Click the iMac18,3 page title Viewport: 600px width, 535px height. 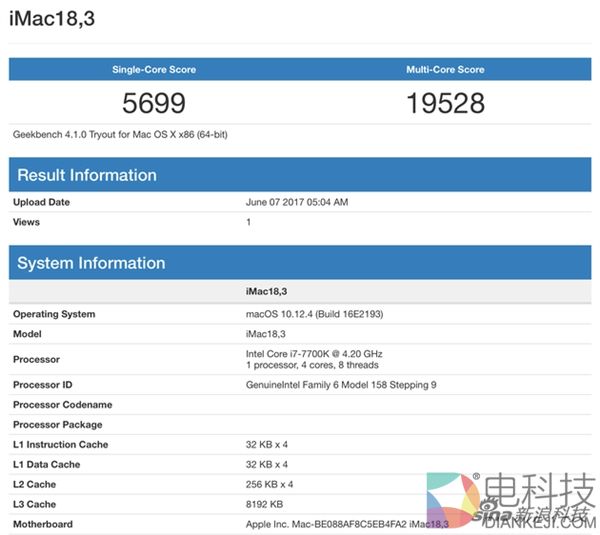point(52,18)
